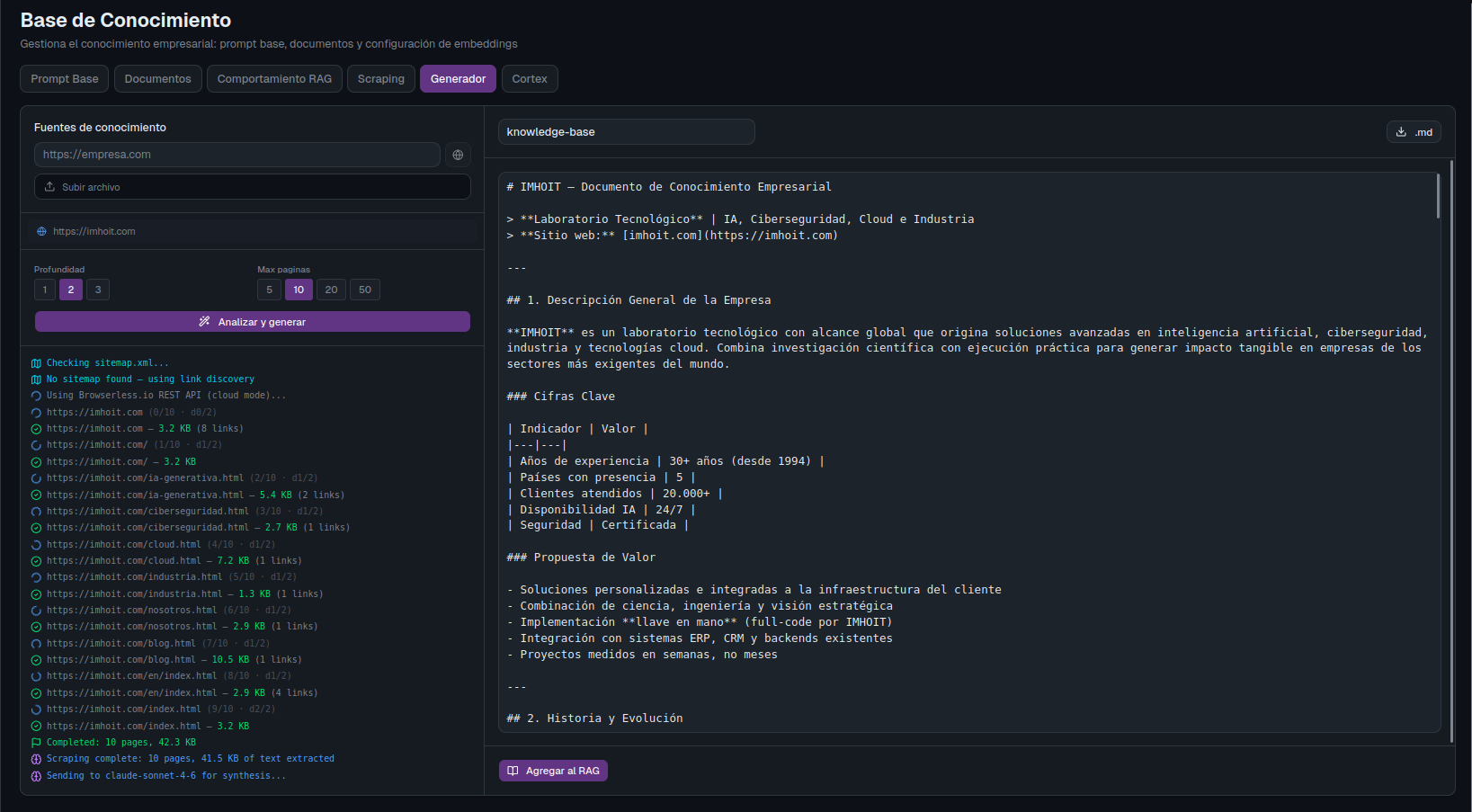Click brain icon beside Scraping complete line
This screenshot has width=1472, height=812.
36,759
